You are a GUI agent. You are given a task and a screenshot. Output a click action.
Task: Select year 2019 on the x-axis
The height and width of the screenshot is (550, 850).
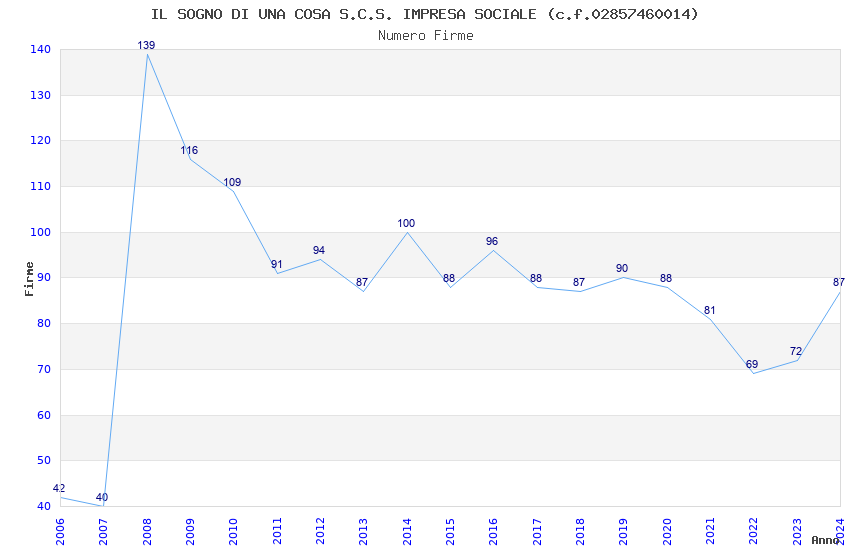(x=623, y=531)
